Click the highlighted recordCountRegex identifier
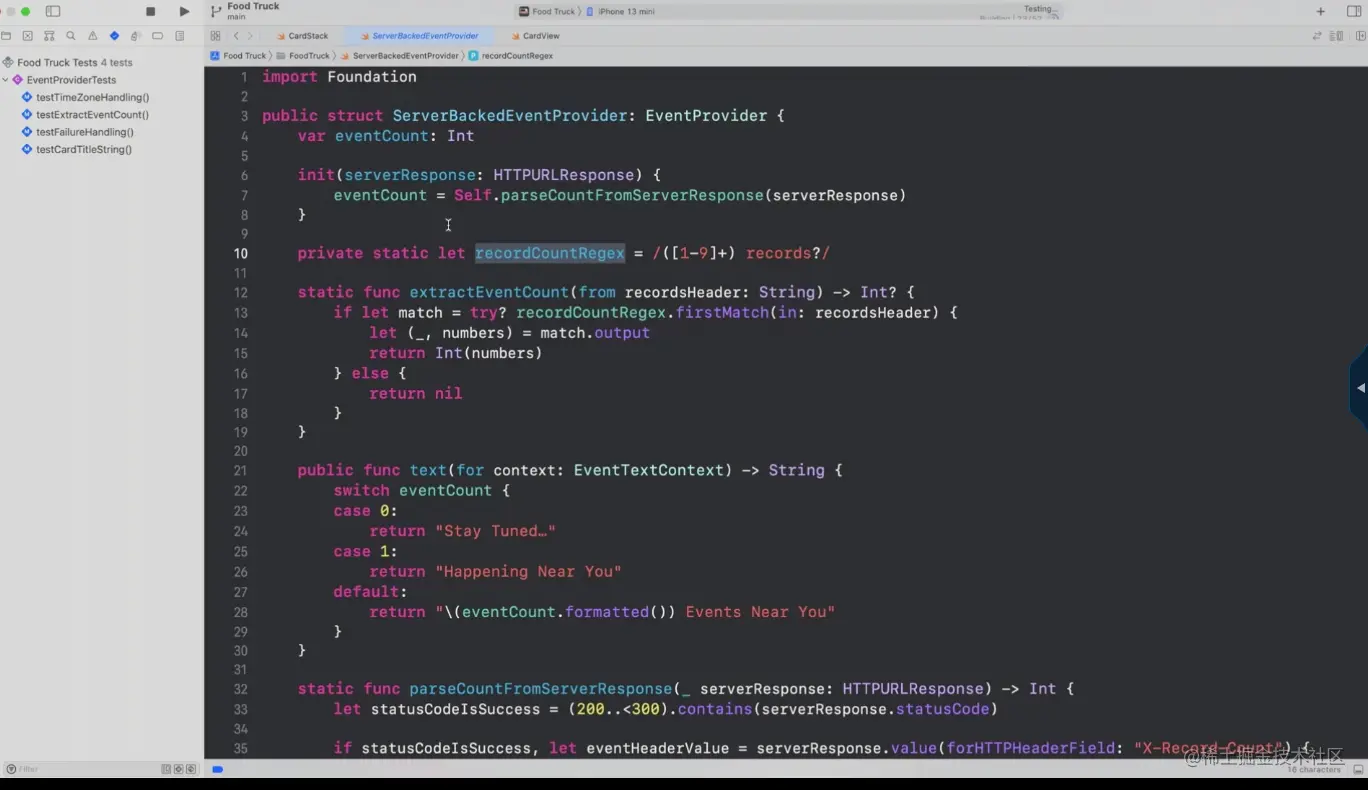Image resolution: width=1368 pixels, height=790 pixels. 550,254
